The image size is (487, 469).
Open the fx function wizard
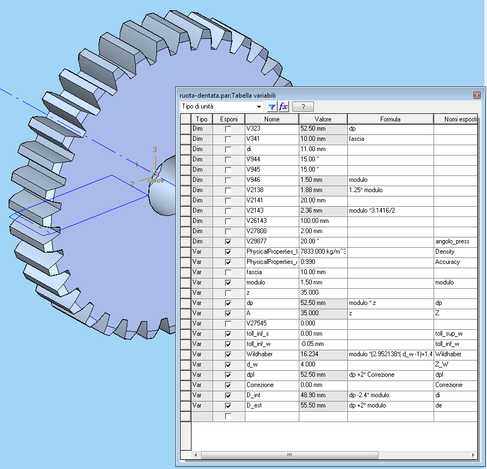(x=283, y=107)
